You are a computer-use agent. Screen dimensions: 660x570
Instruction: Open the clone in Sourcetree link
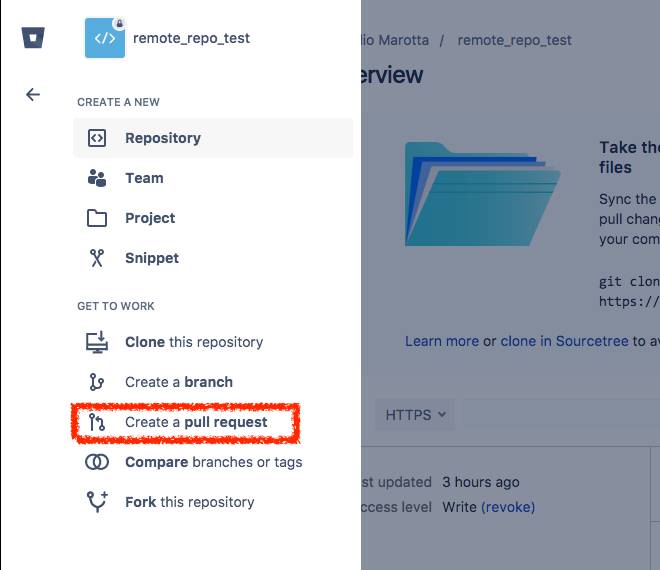[564, 341]
